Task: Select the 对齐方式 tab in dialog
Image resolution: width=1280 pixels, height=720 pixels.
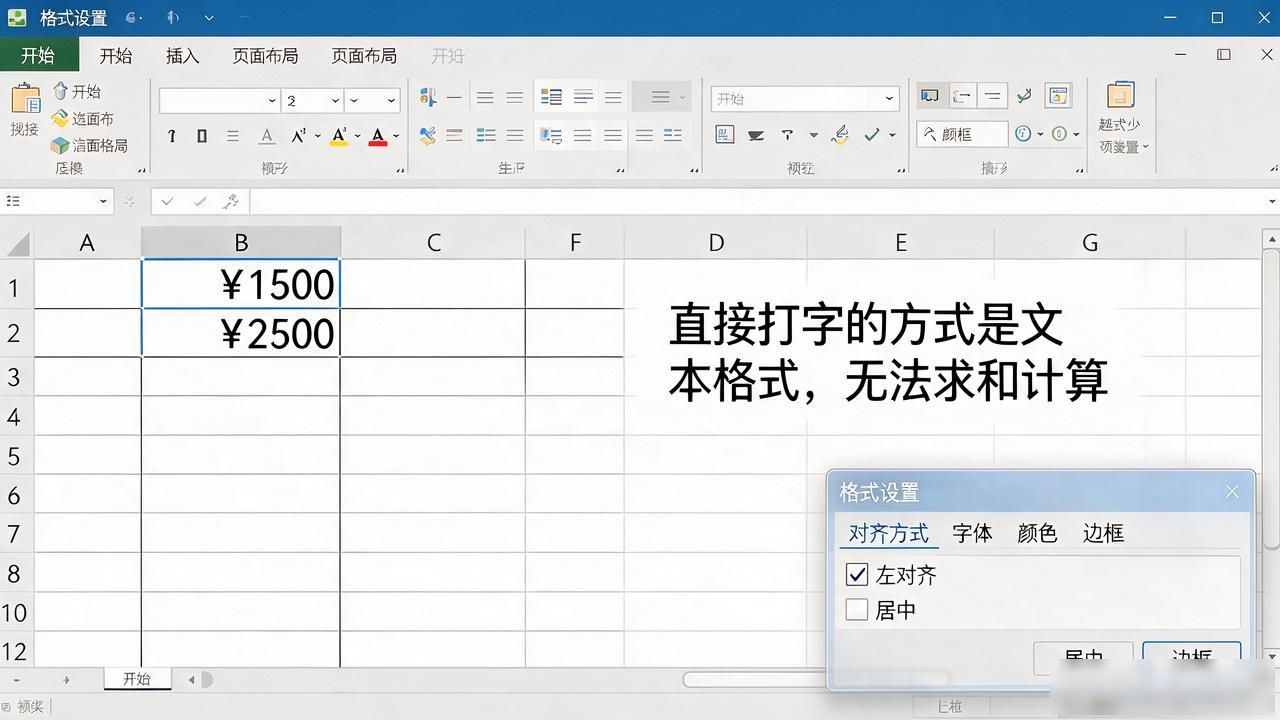Action: (x=888, y=533)
